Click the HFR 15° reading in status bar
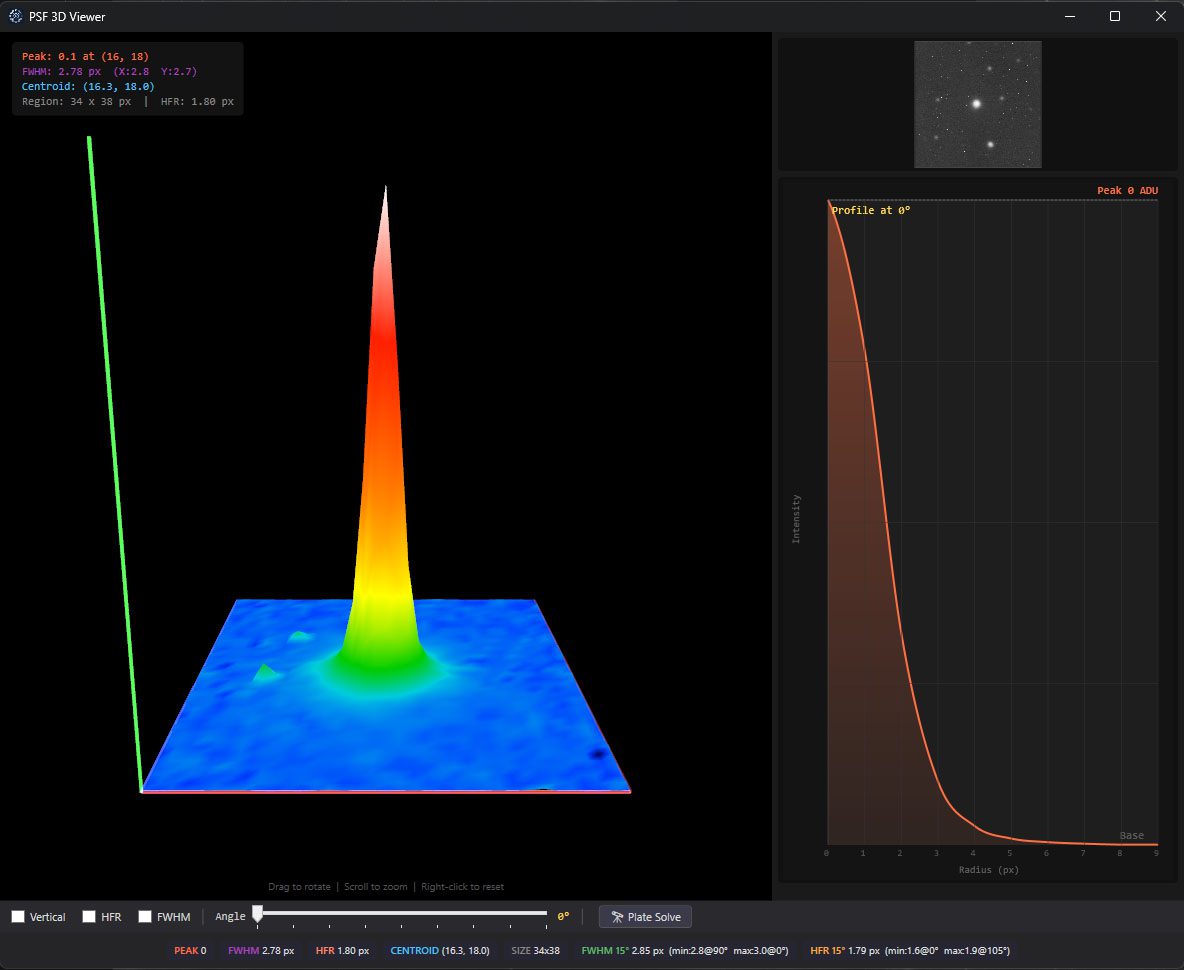Viewport: 1184px width, 970px height. (x=908, y=951)
